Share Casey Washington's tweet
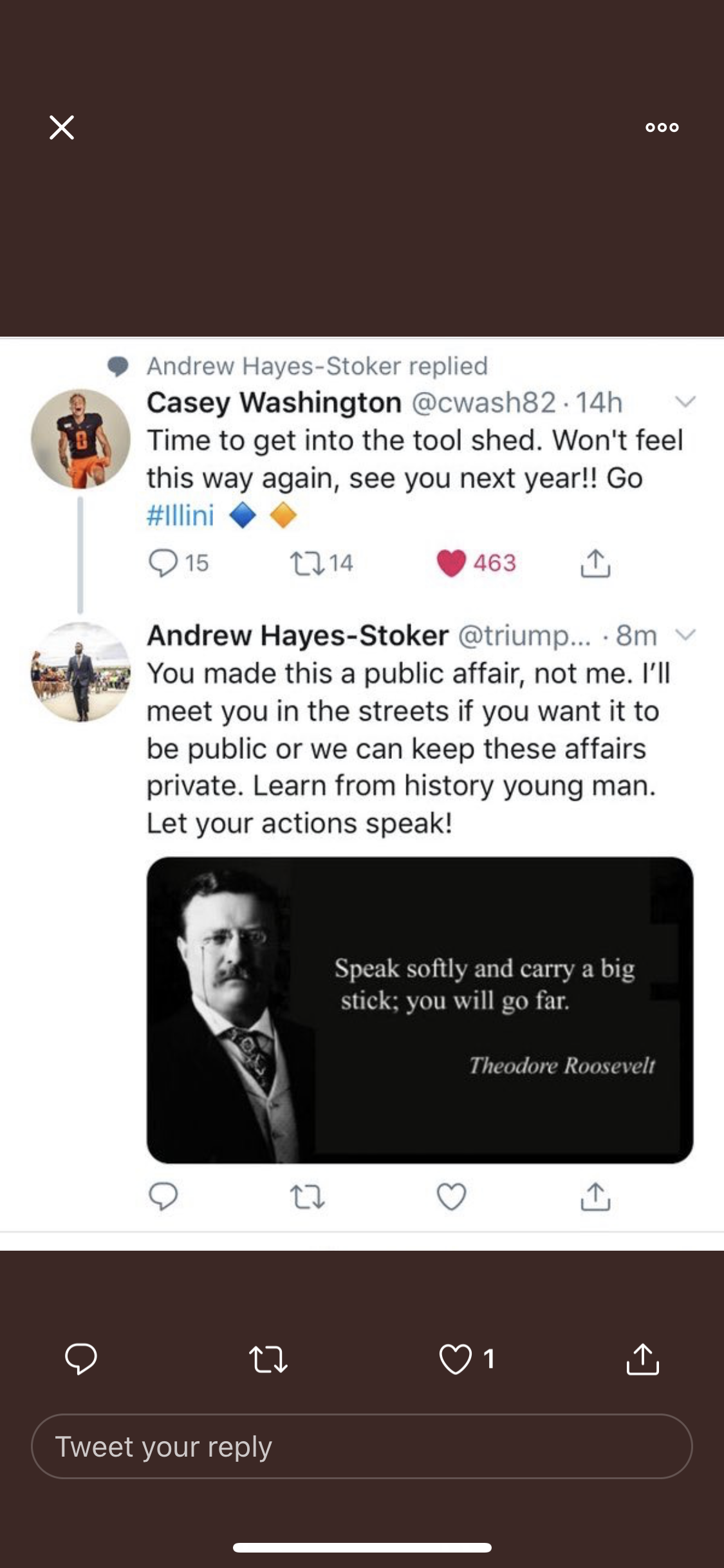 pos(595,563)
